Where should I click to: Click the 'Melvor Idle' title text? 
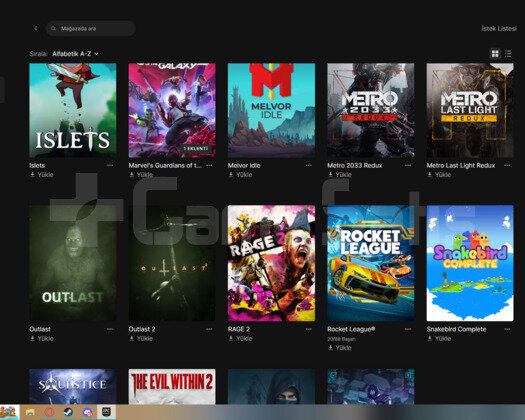click(244, 165)
